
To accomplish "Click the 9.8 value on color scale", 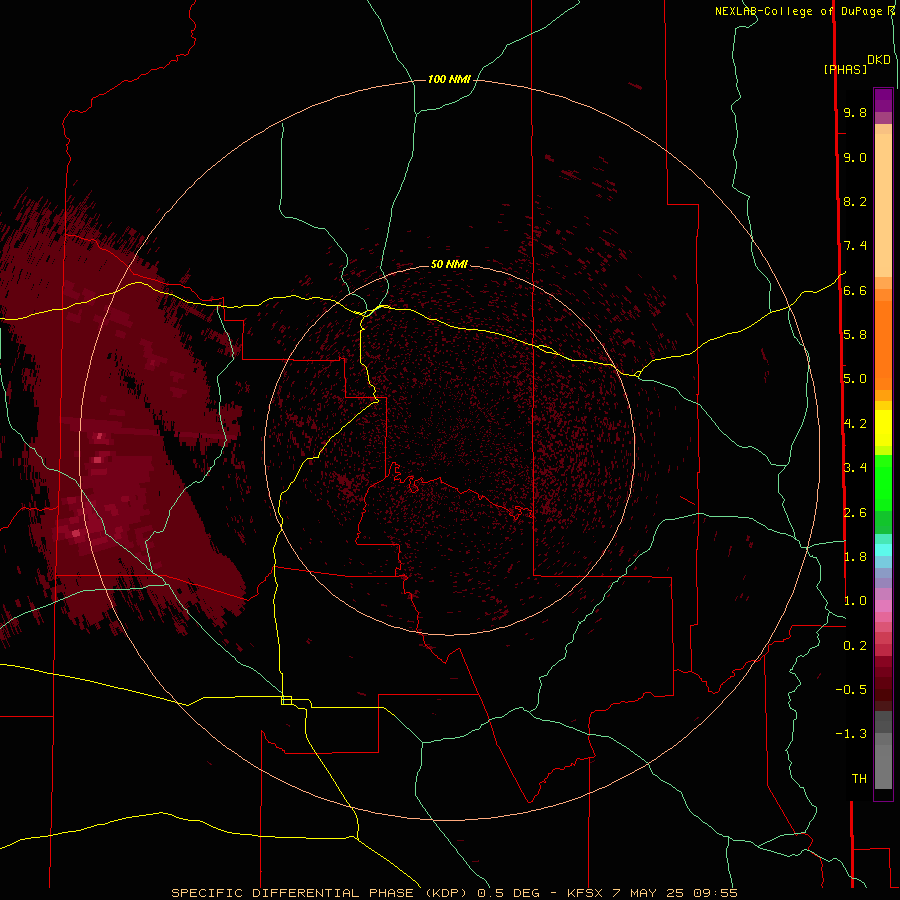I will pos(855,112).
